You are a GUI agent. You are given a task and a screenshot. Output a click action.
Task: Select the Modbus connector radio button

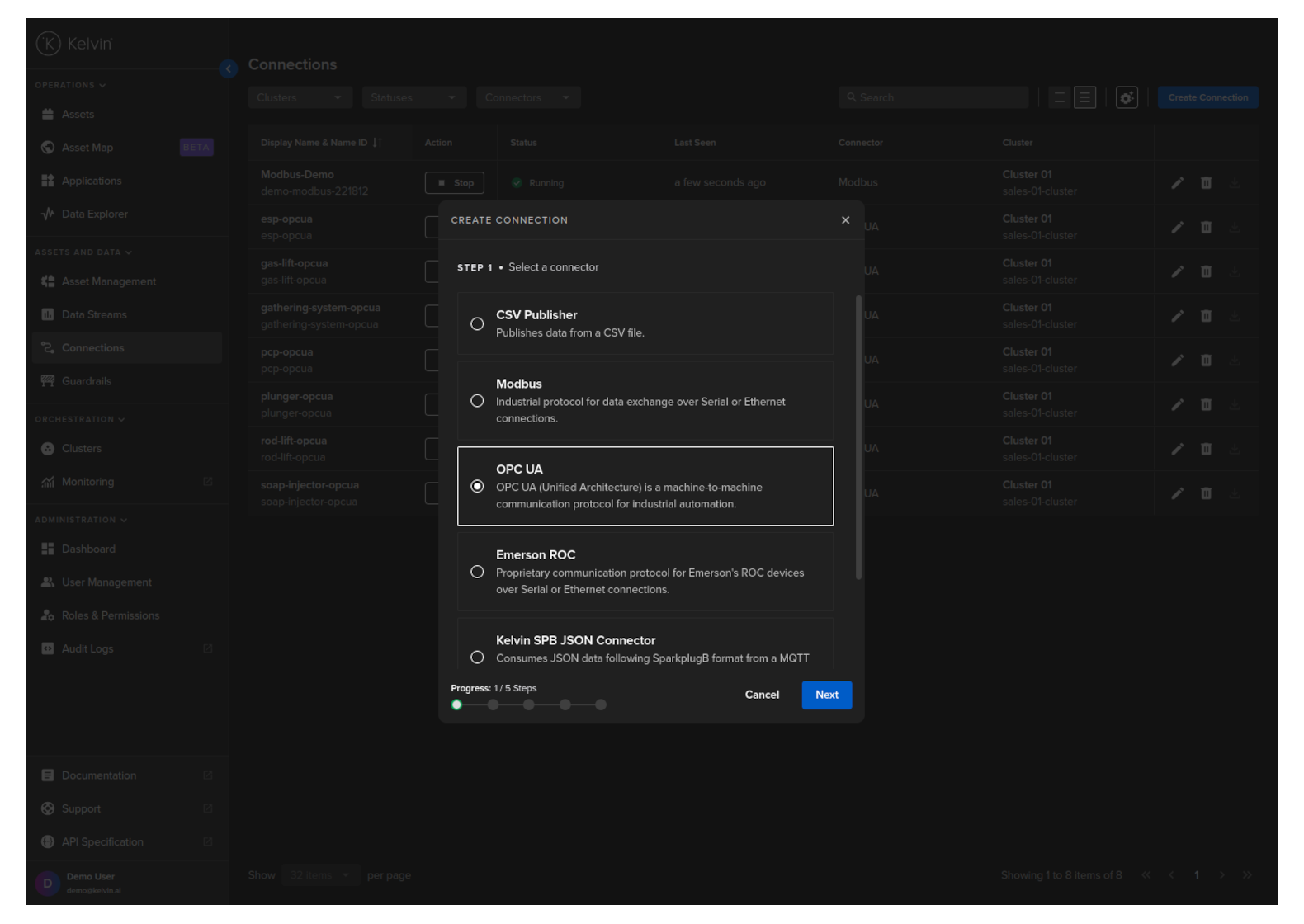(477, 401)
